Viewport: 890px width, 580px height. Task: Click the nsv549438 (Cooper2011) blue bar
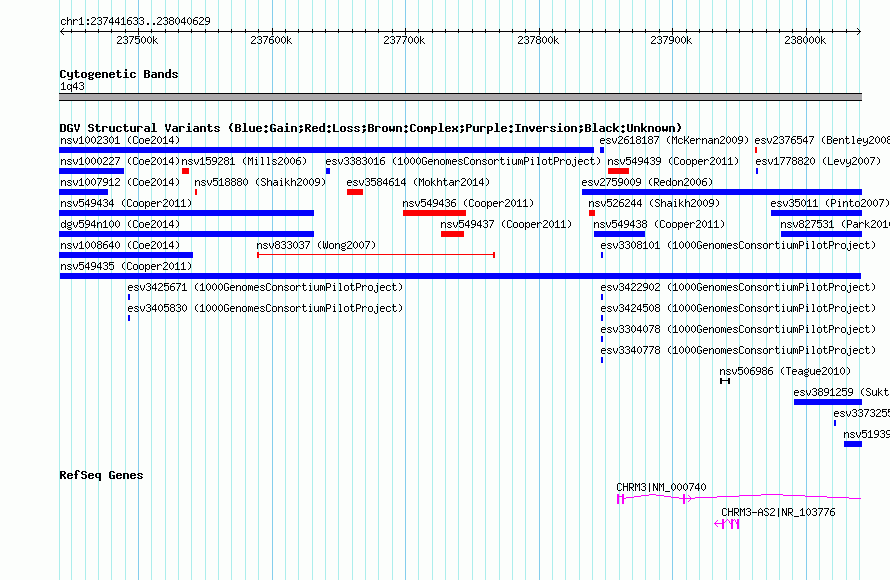(x=619, y=234)
